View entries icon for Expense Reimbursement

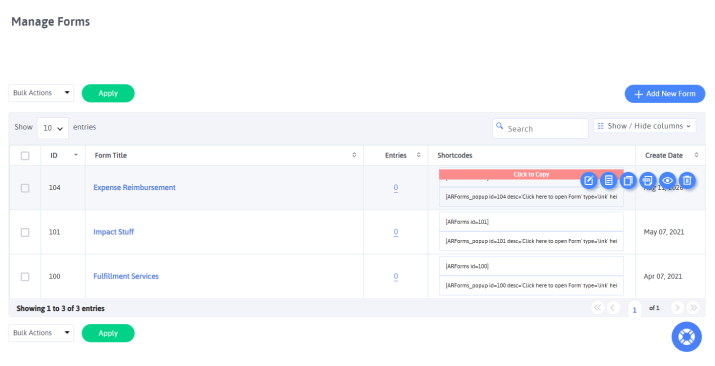point(608,180)
